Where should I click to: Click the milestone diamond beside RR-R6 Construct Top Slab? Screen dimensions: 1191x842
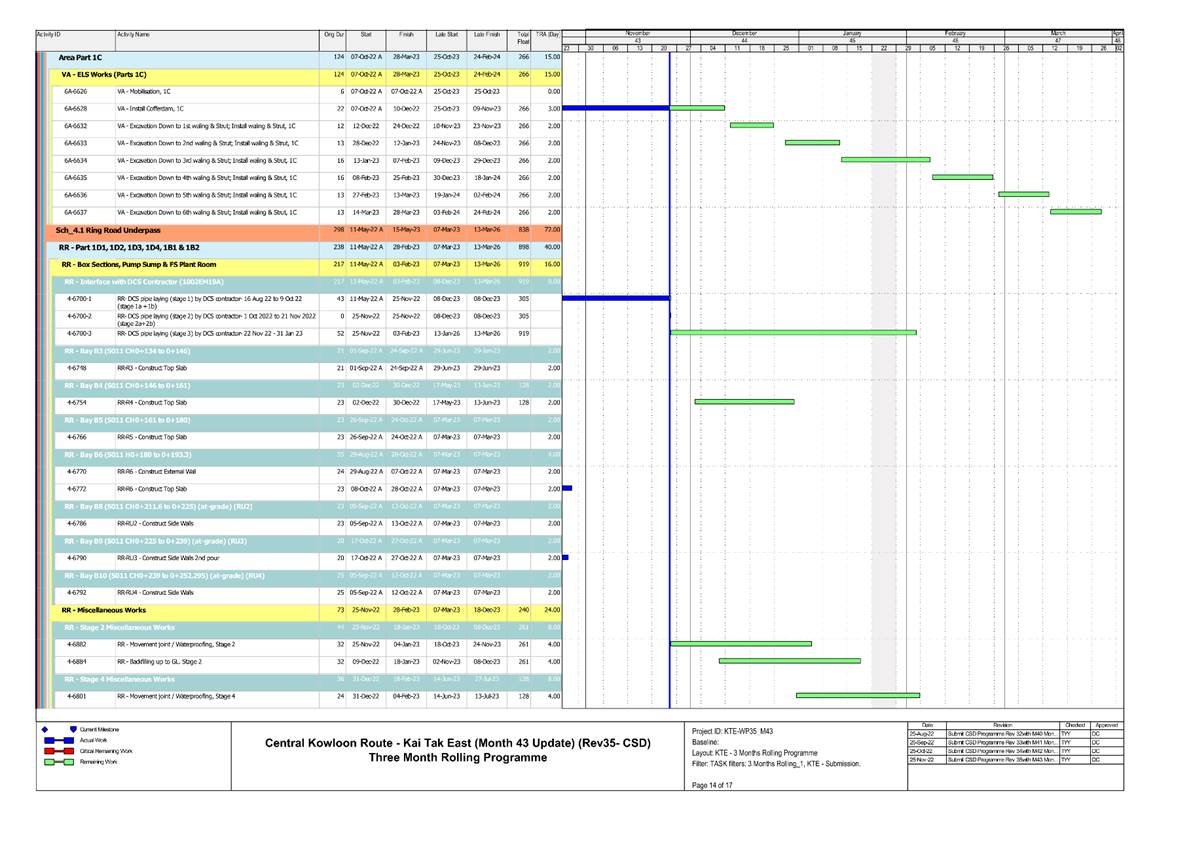click(567, 488)
